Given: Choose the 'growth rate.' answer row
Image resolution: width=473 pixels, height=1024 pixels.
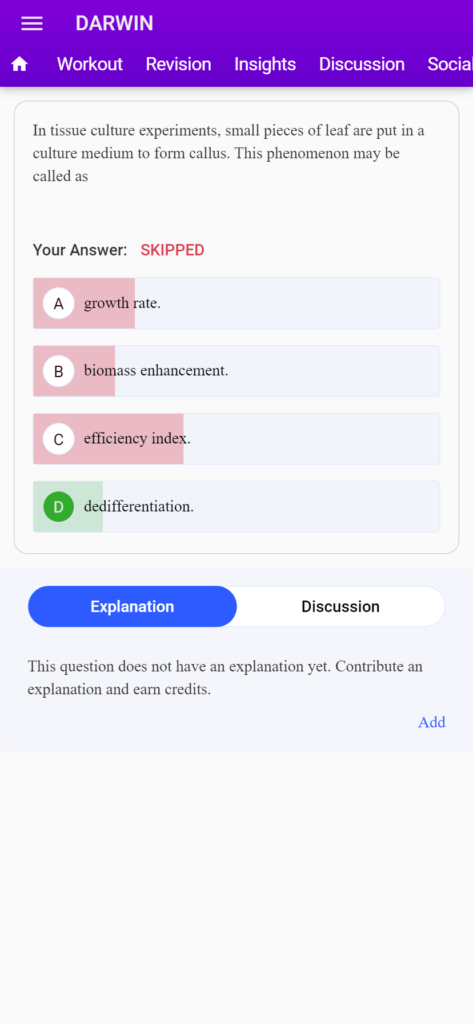Looking at the screenshot, I should (x=236, y=304).
